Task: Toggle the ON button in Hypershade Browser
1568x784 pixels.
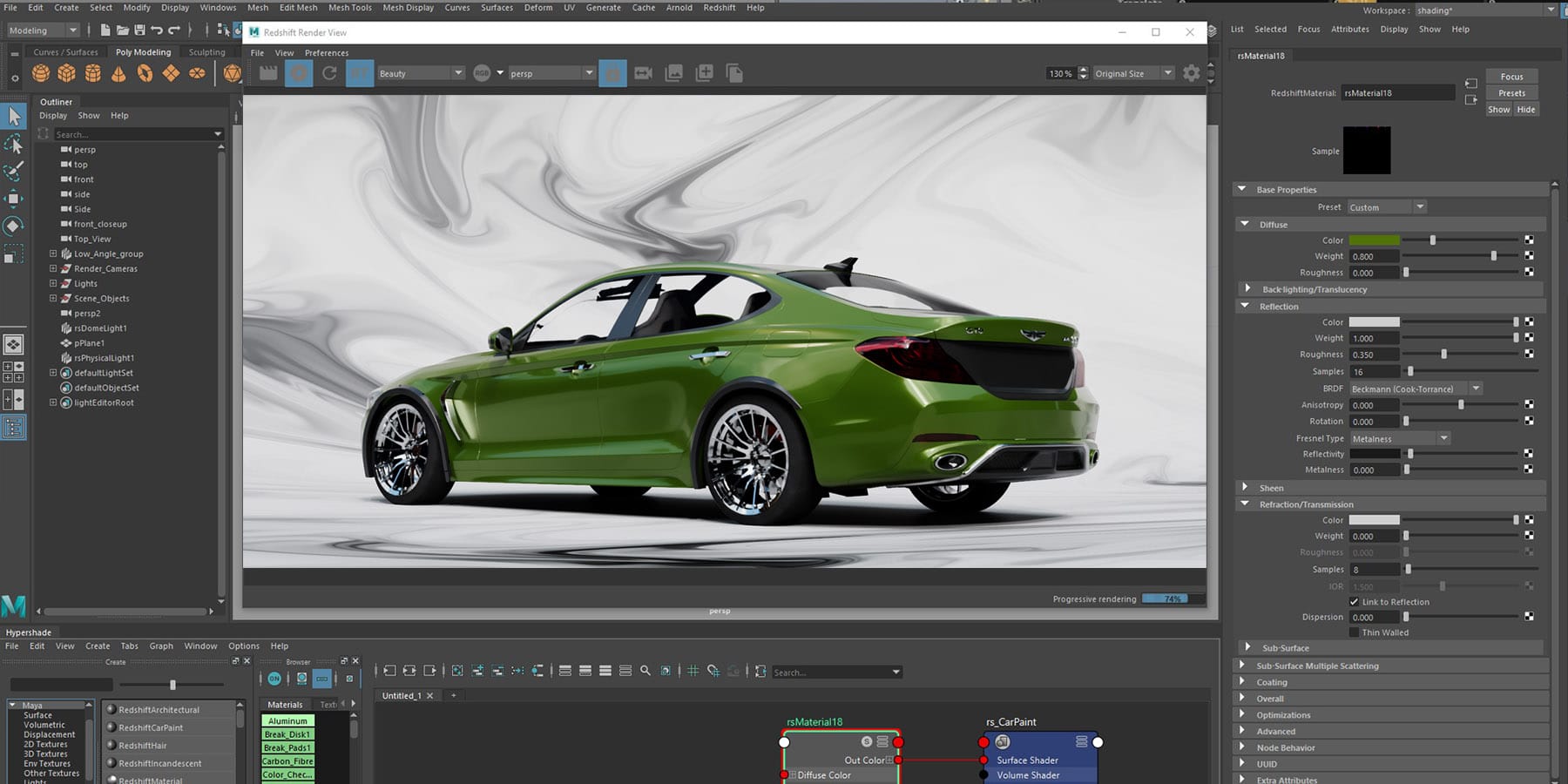Action: (274, 679)
